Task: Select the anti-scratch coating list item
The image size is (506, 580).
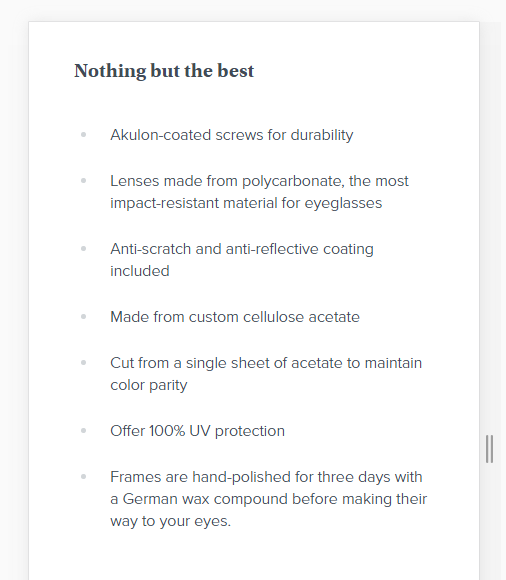Action: pyautogui.click(x=242, y=260)
